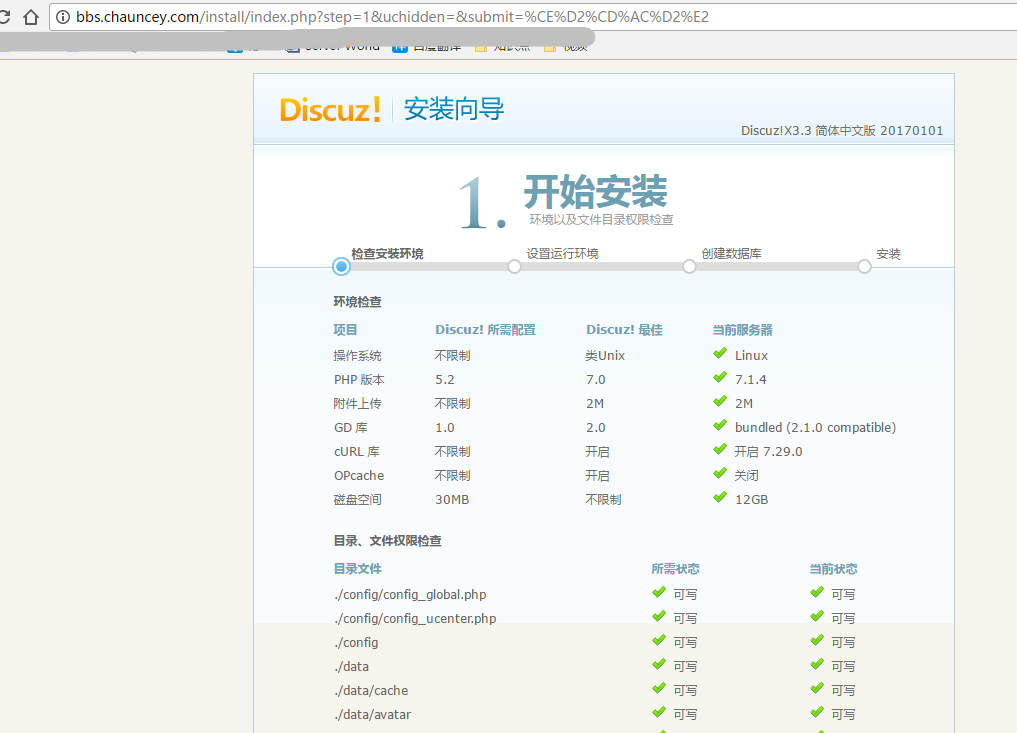Click the ./config/config_ucenter.php path
1017x733 pixels.
pos(416,618)
